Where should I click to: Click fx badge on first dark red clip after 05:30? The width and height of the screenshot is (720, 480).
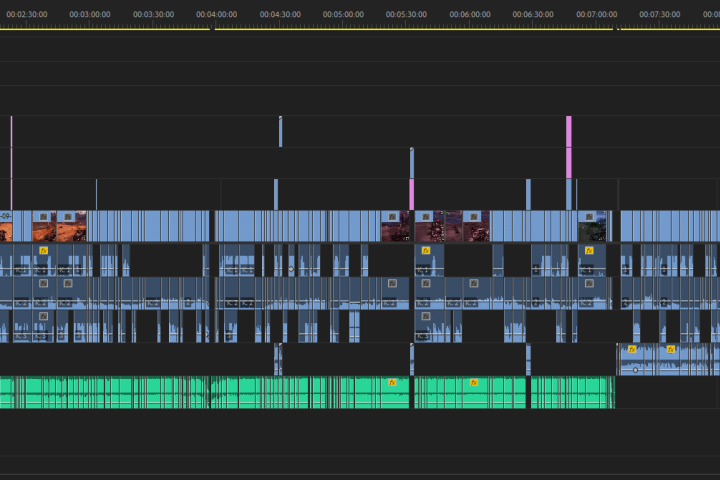pos(426,217)
